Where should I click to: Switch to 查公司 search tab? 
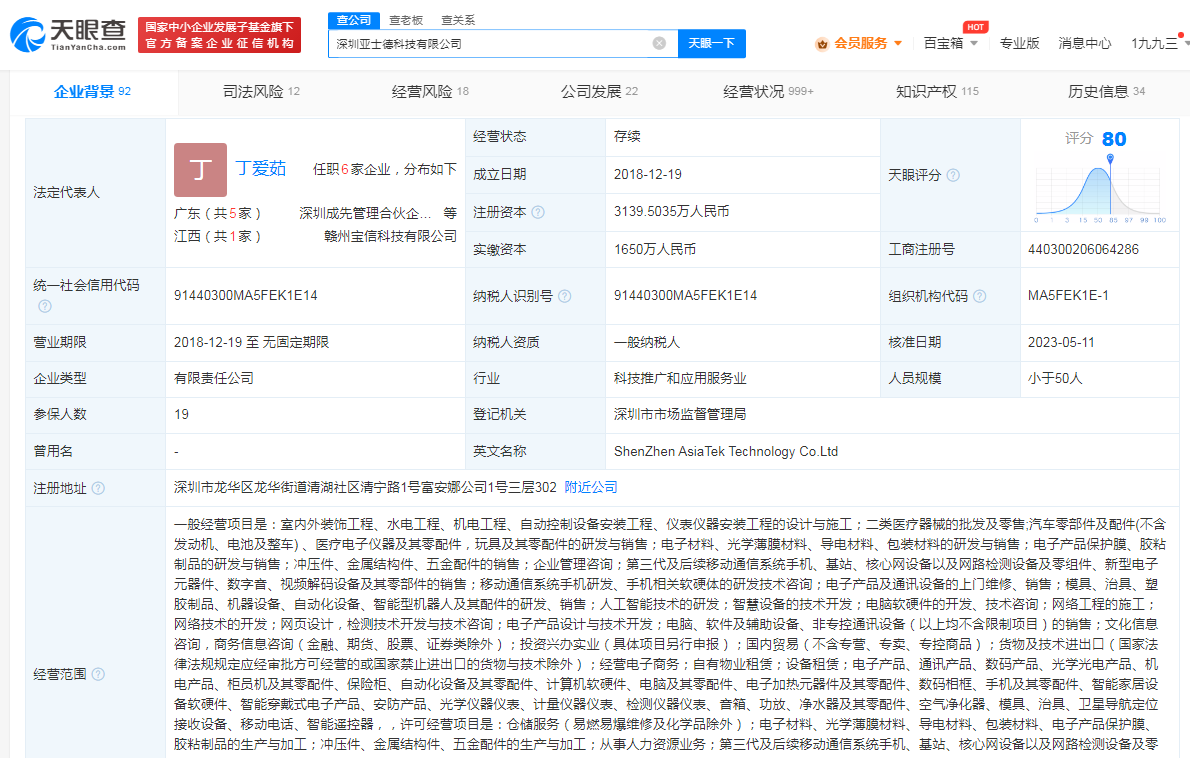pyautogui.click(x=354, y=20)
